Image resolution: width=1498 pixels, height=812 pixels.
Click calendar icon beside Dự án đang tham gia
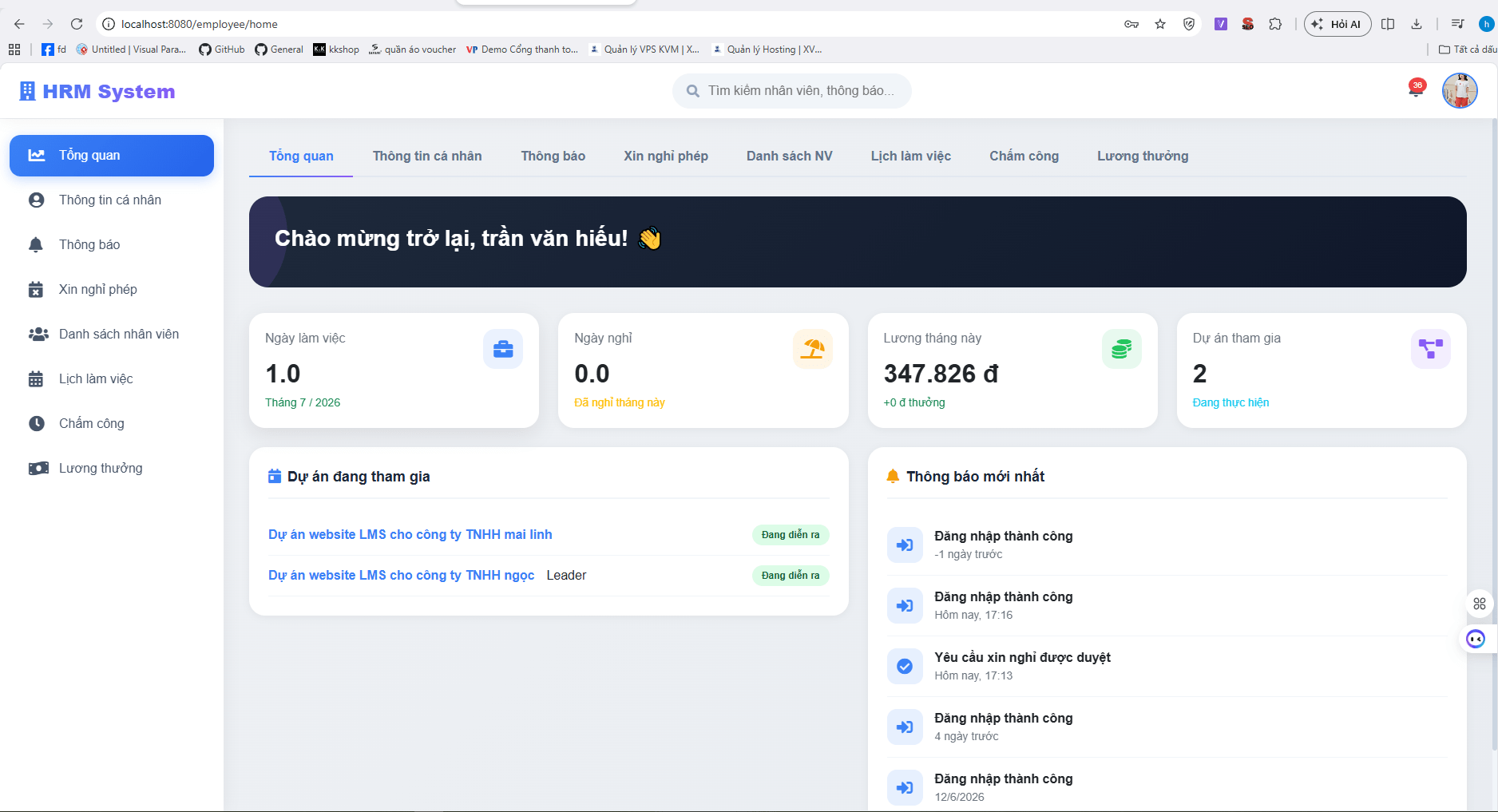pyautogui.click(x=275, y=476)
